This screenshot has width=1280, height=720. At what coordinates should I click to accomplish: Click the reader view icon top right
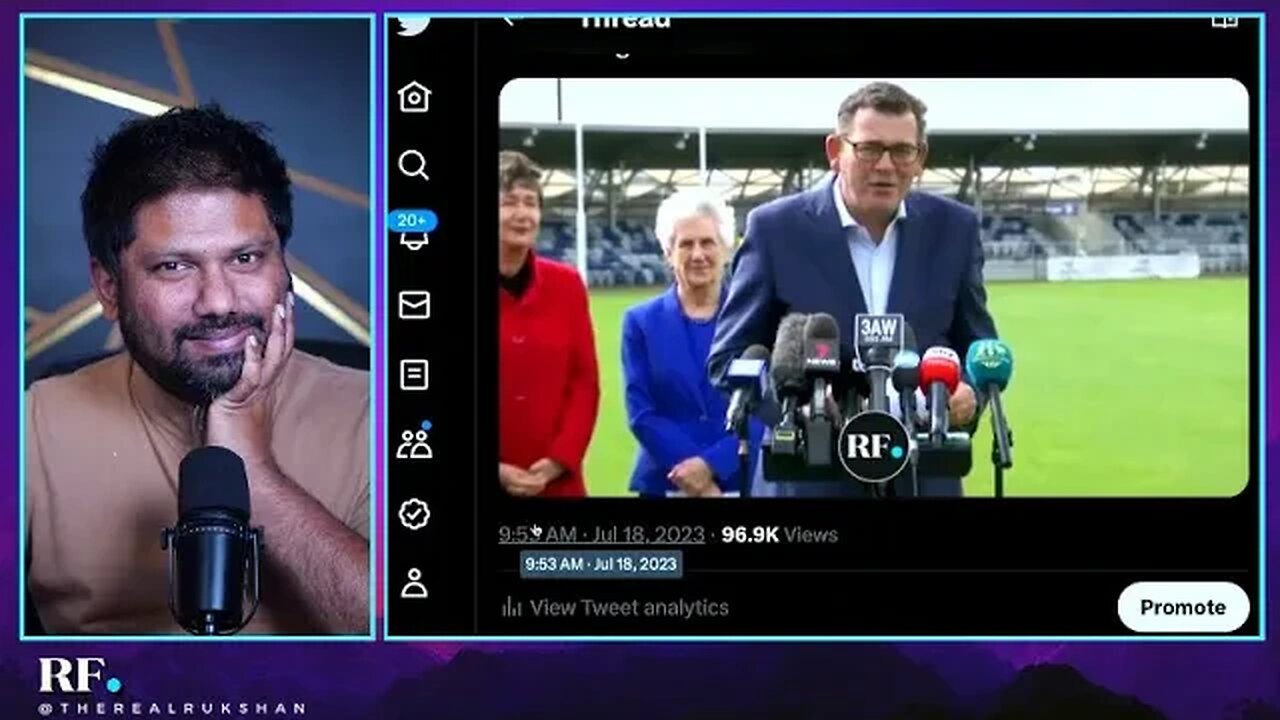(x=1224, y=20)
